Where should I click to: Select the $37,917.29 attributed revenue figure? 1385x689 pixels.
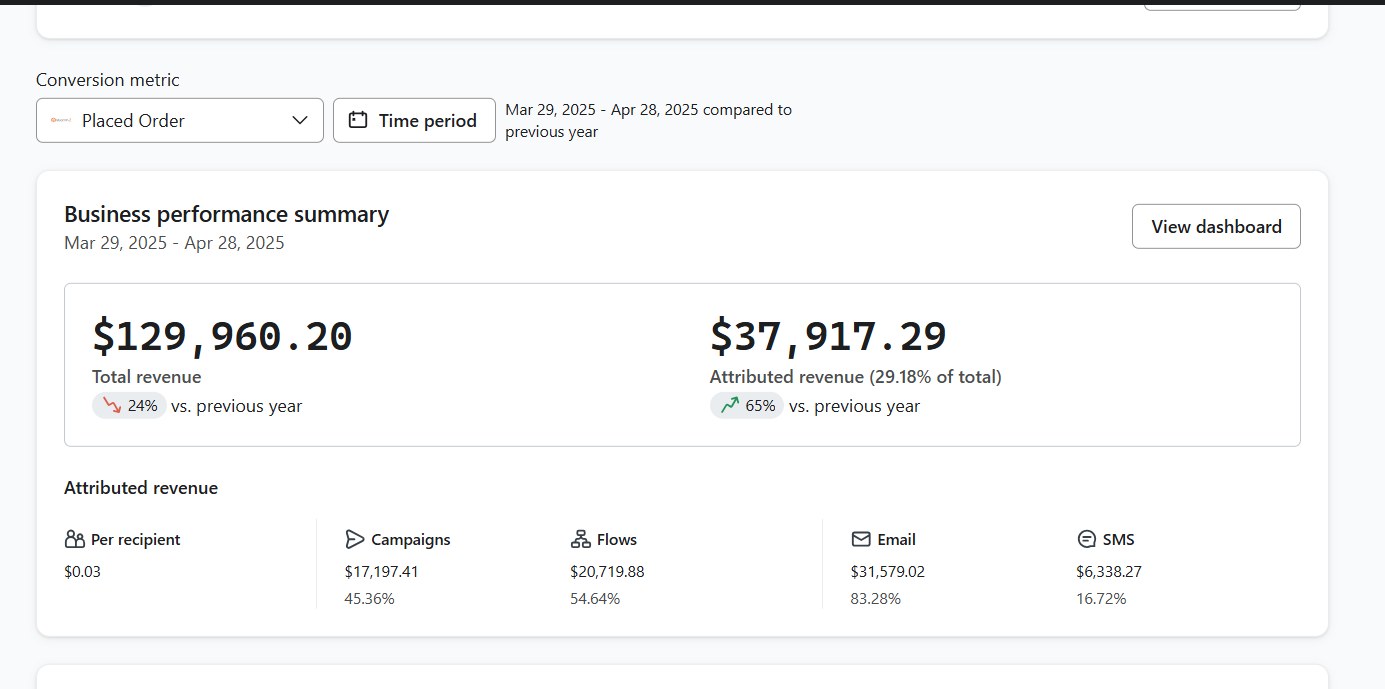click(x=828, y=335)
